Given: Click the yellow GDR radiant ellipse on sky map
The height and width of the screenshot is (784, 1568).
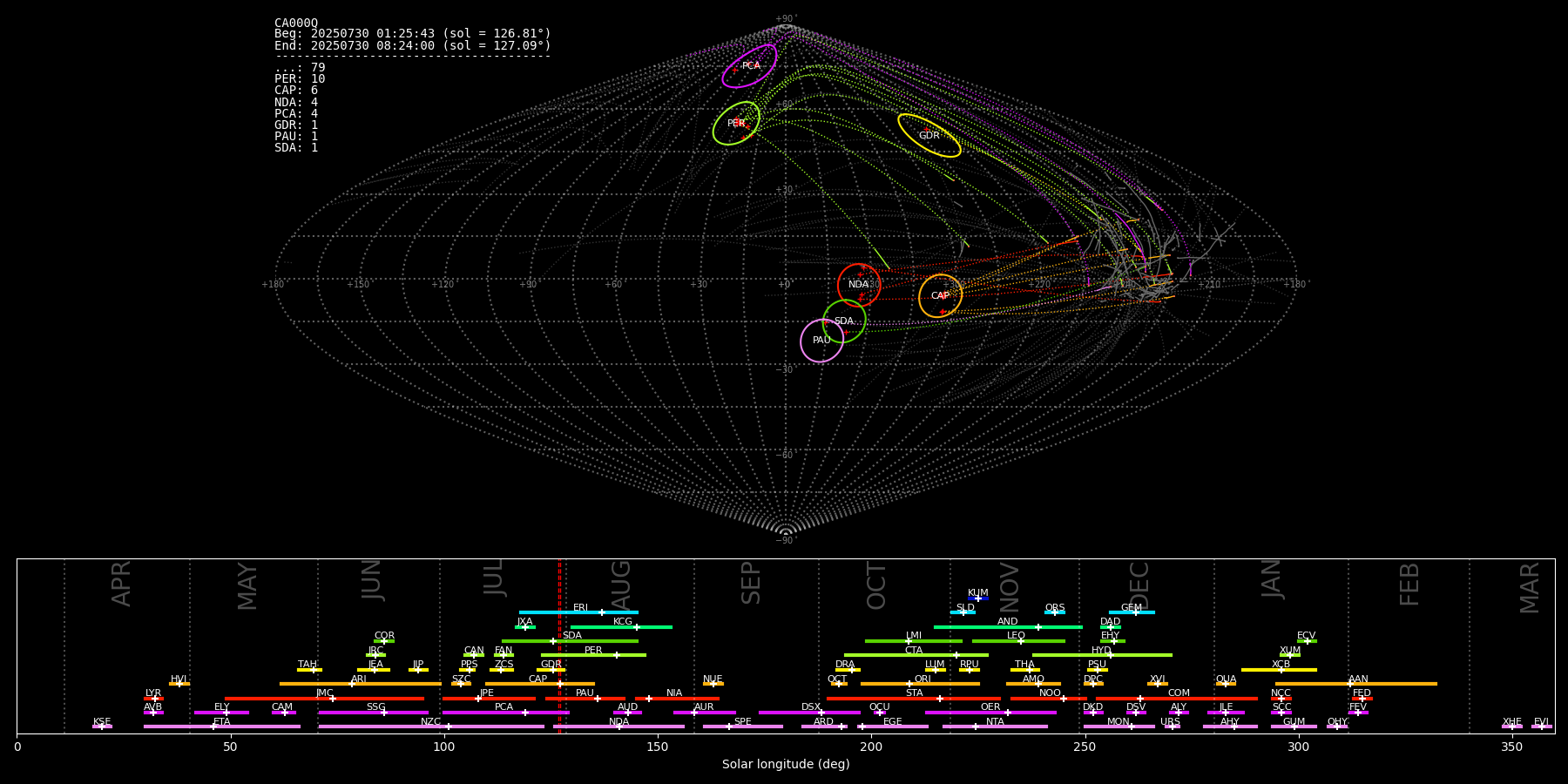Looking at the screenshot, I should click(x=929, y=135).
